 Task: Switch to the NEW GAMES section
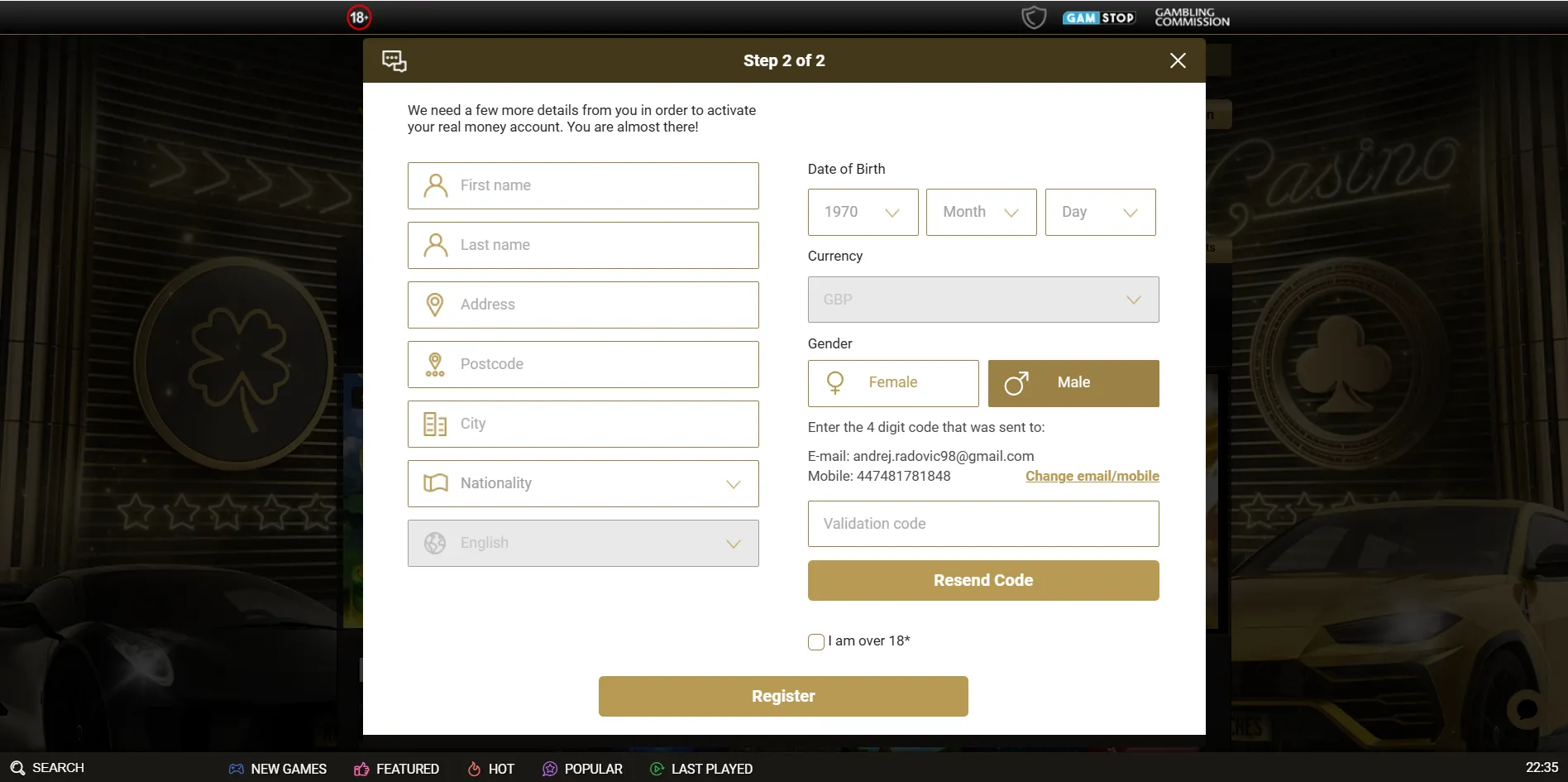click(x=278, y=768)
